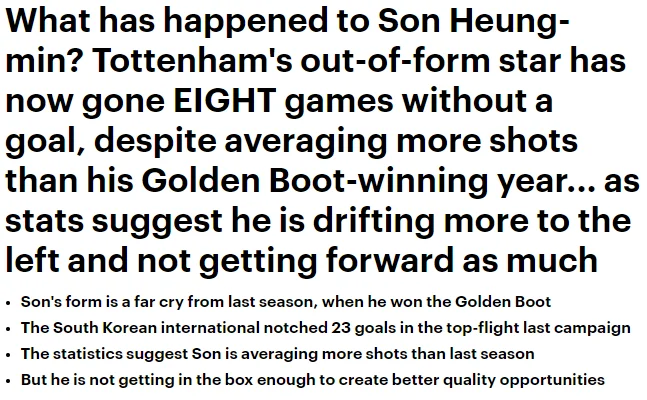Viewport: 647px width, 400px height.
Task: Click the bullet dot before 'The South Korean'
Action: [8, 329]
